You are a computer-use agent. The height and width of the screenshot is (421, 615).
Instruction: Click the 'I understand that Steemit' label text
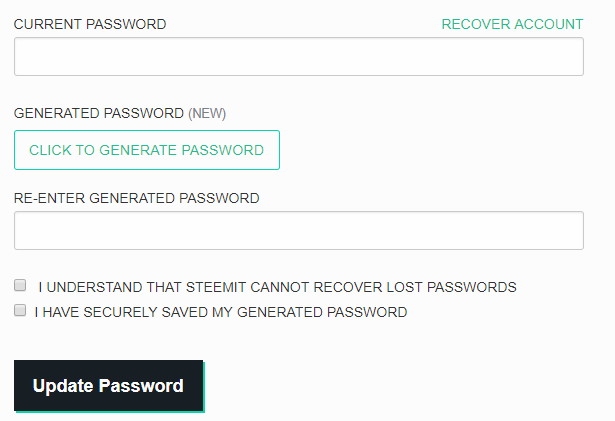tap(277, 287)
